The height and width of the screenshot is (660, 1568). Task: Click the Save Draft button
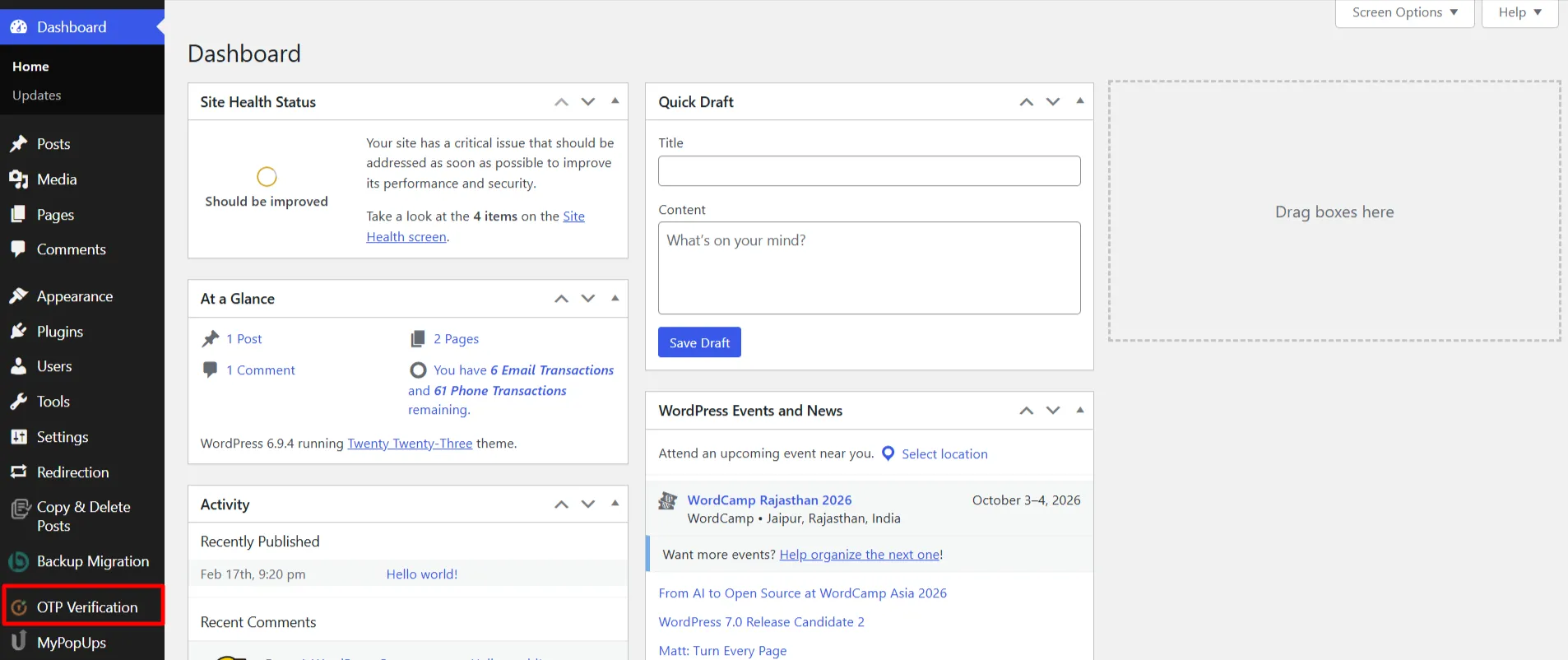pyautogui.click(x=699, y=342)
